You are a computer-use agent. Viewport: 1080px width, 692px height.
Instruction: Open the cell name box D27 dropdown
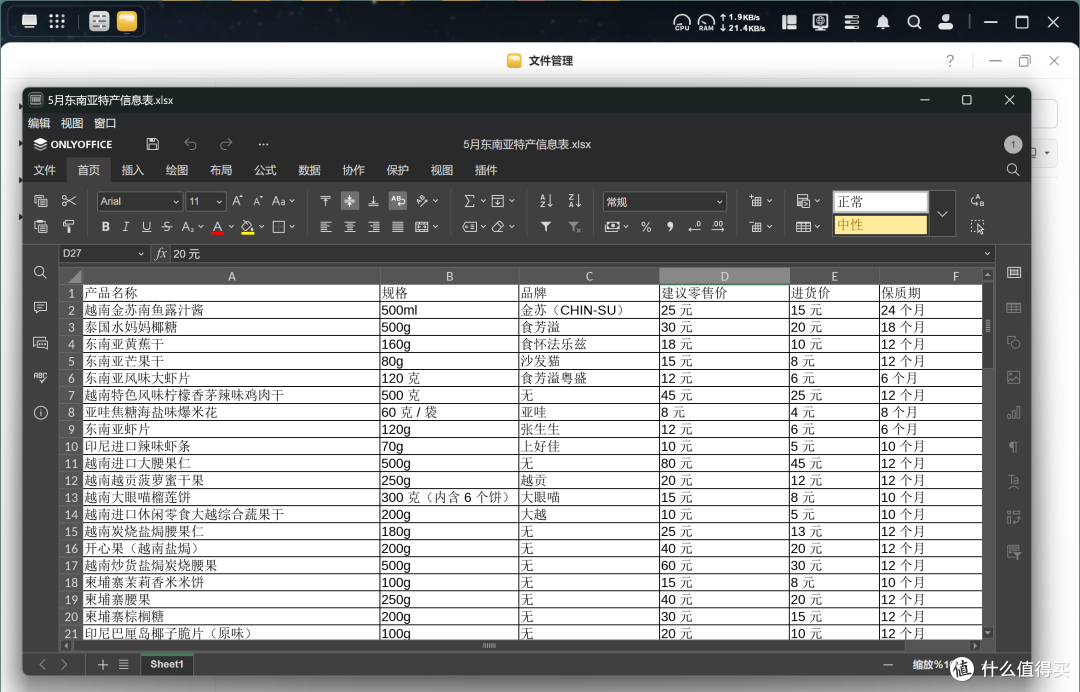click(141, 253)
